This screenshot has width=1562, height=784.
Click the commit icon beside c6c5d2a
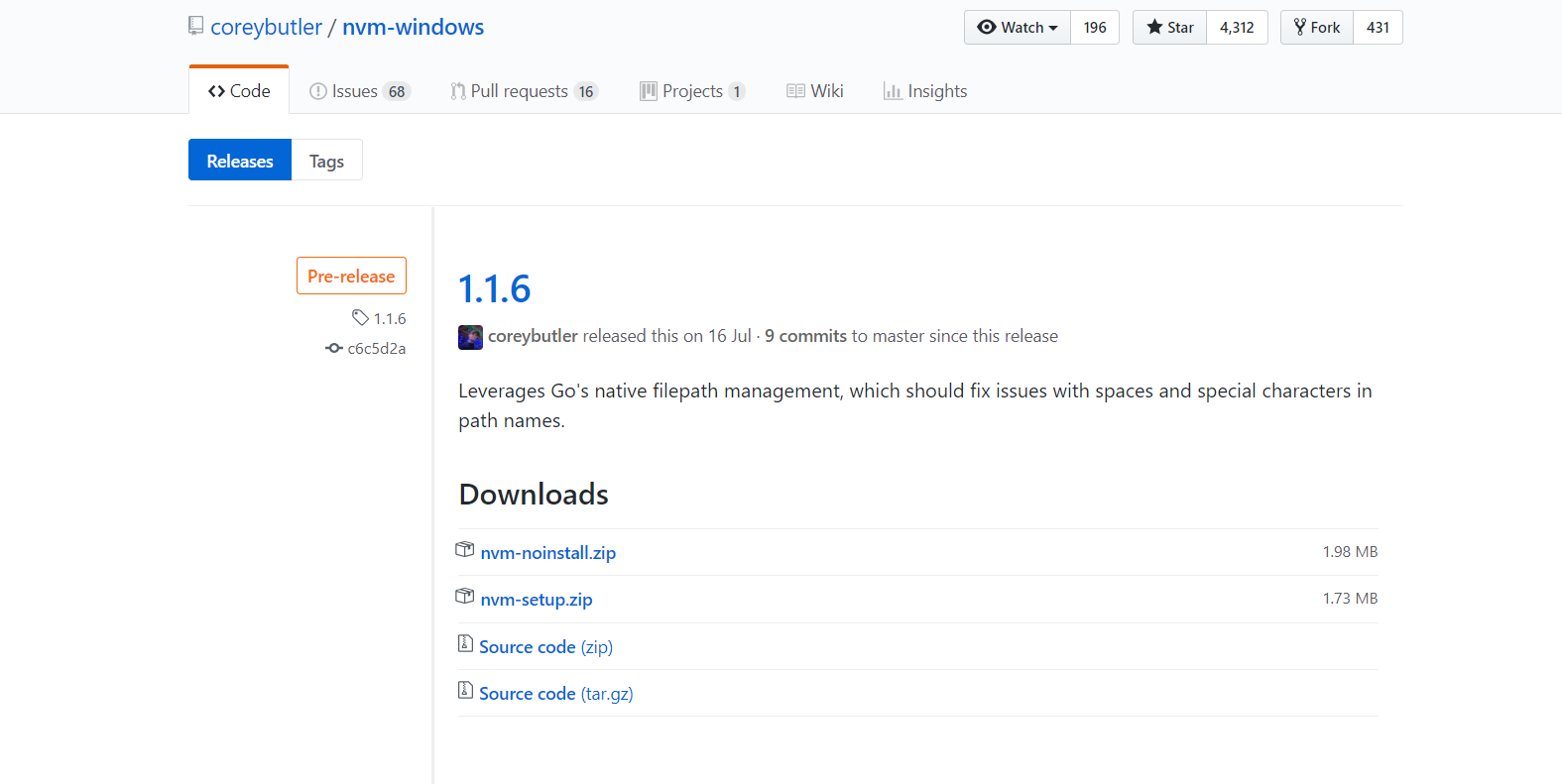click(334, 348)
